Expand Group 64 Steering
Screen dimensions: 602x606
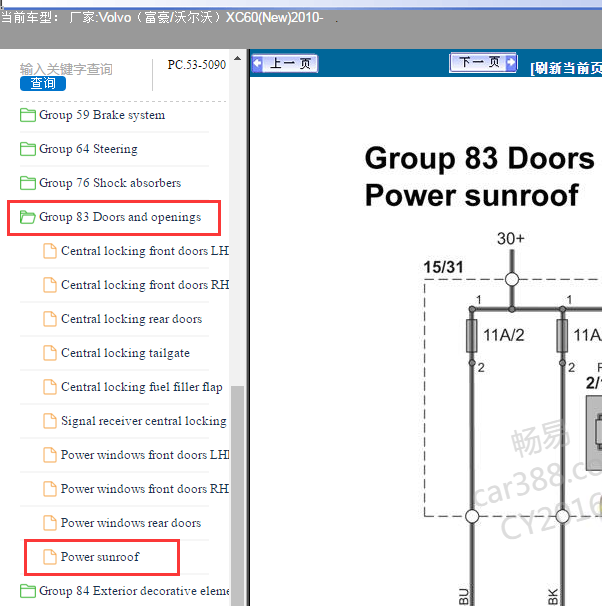[x=88, y=149]
